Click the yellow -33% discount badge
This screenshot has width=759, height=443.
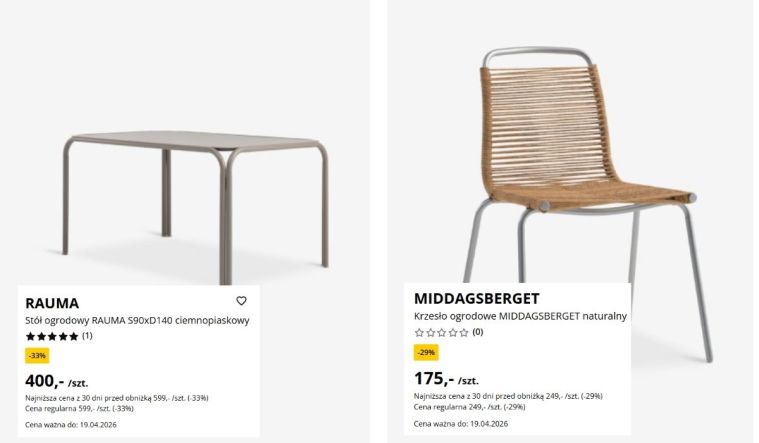tap(37, 355)
